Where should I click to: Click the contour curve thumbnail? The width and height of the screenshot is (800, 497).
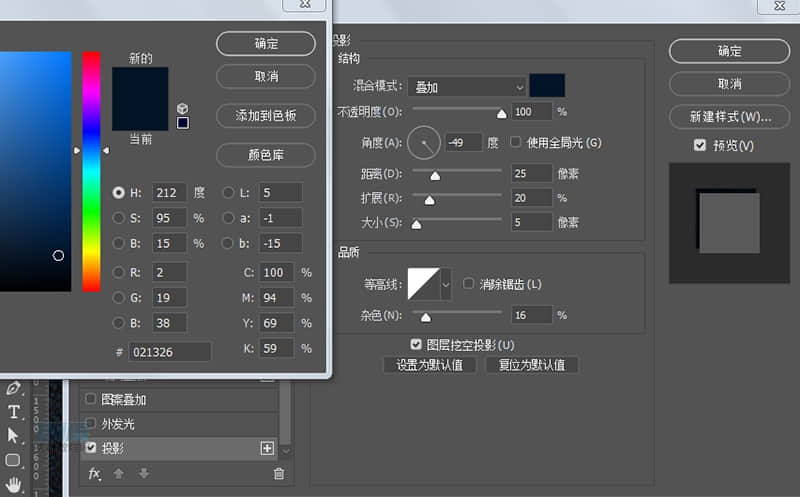click(x=423, y=284)
